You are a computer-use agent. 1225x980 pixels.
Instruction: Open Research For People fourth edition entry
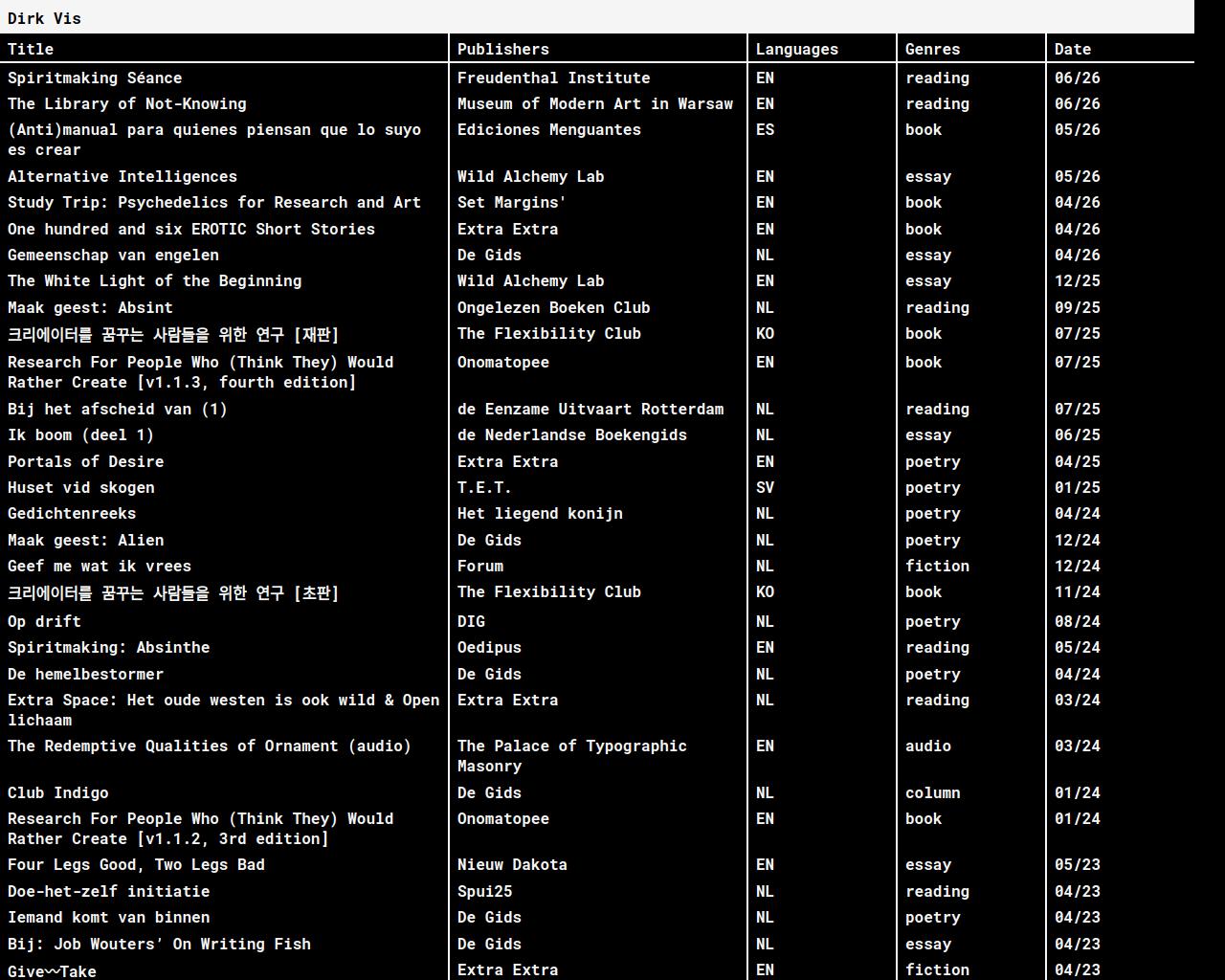point(201,372)
